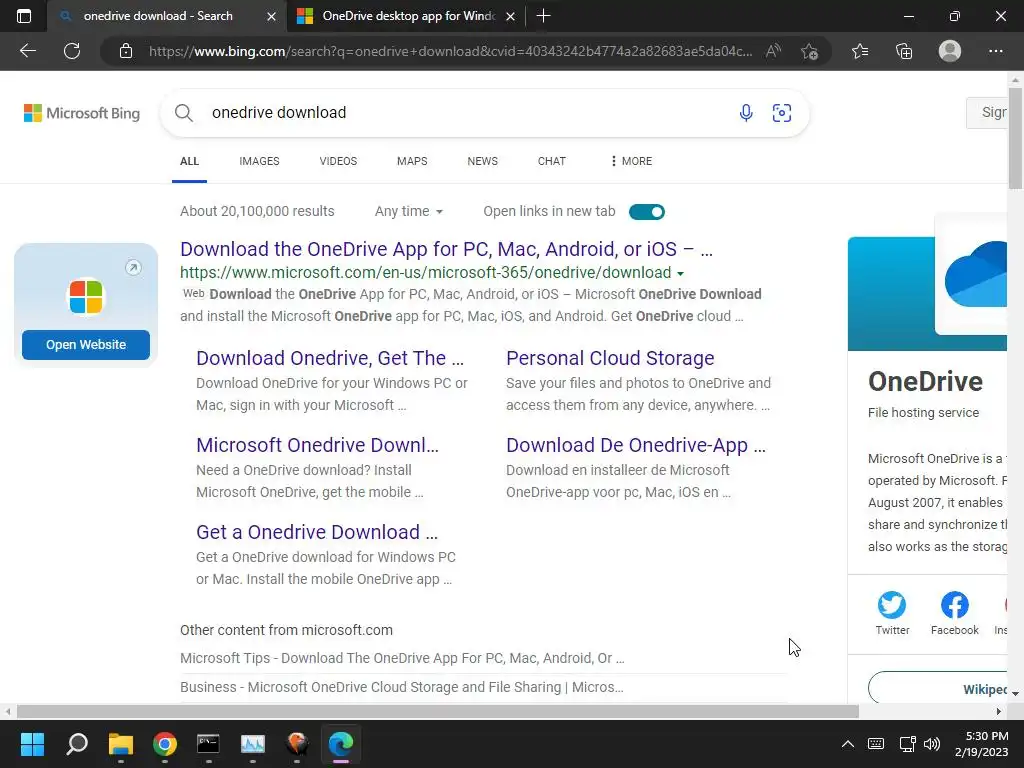Screen dimensions: 1024x768
Task: Open Personal Cloud Storage link
Action: tap(610, 358)
